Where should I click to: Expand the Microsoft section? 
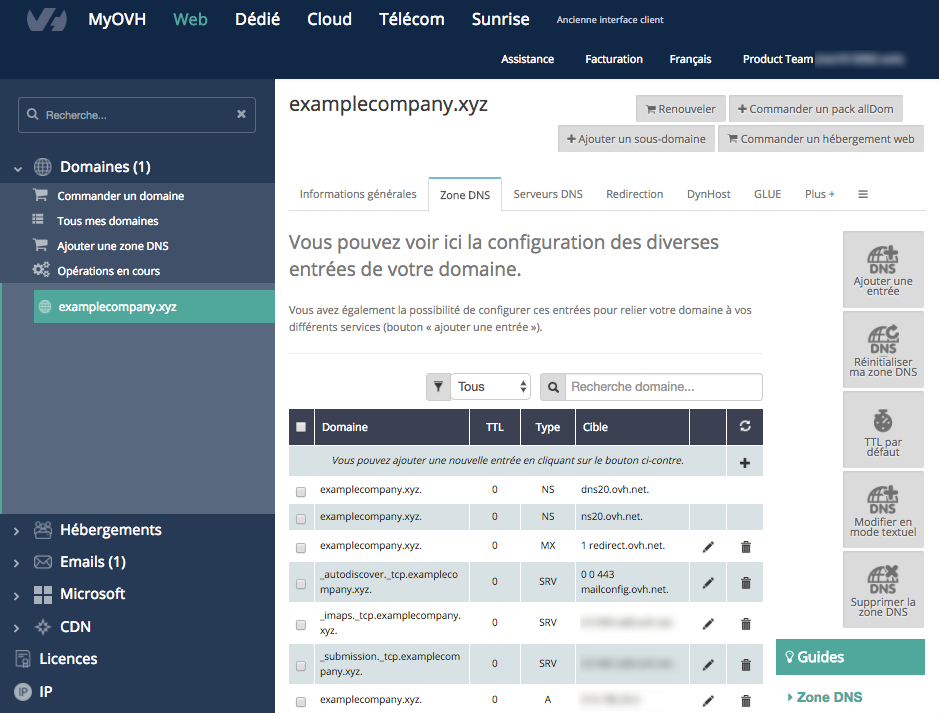click(16, 596)
